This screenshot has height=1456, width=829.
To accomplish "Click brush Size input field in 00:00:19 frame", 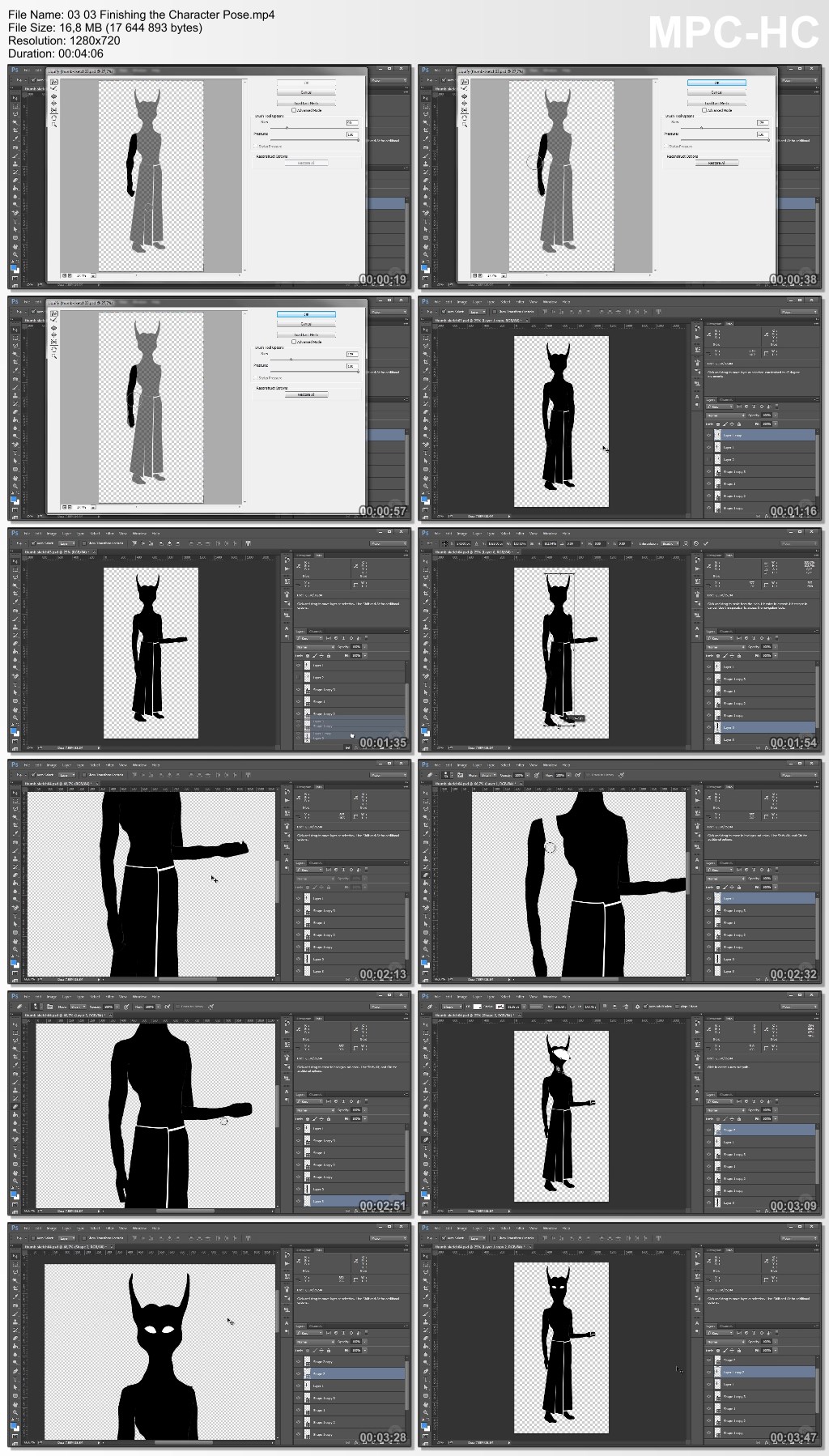I will pyautogui.click(x=351, y=122).
